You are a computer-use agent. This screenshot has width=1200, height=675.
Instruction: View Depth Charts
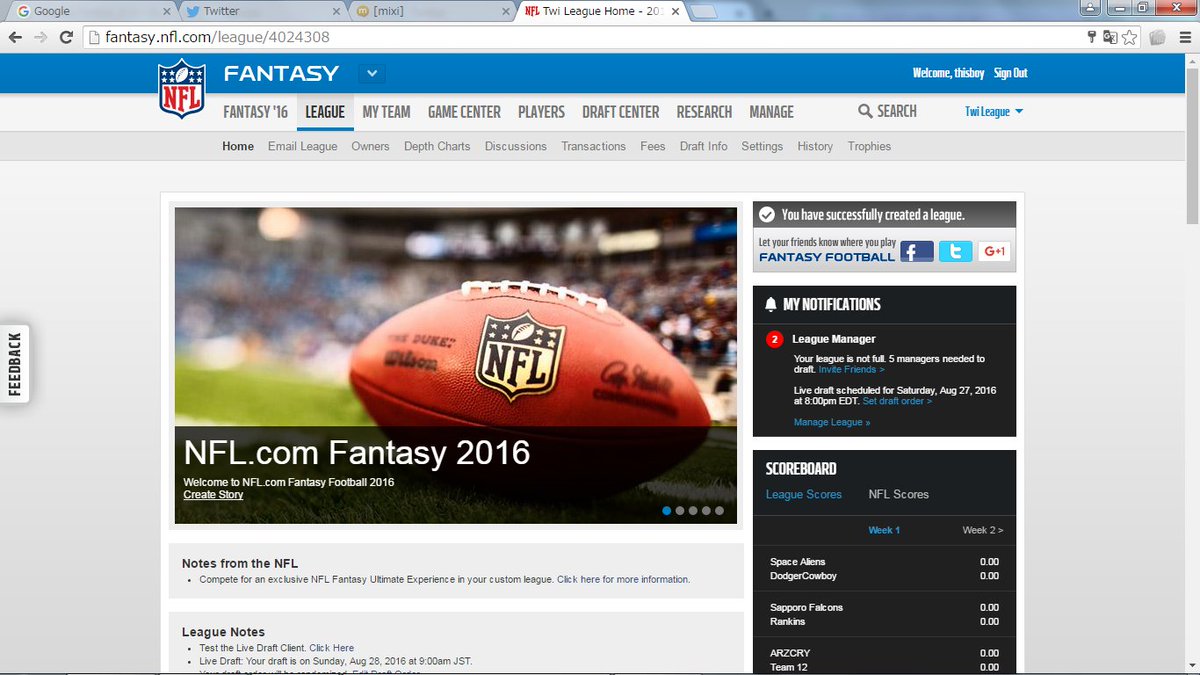tap(437, 146)
